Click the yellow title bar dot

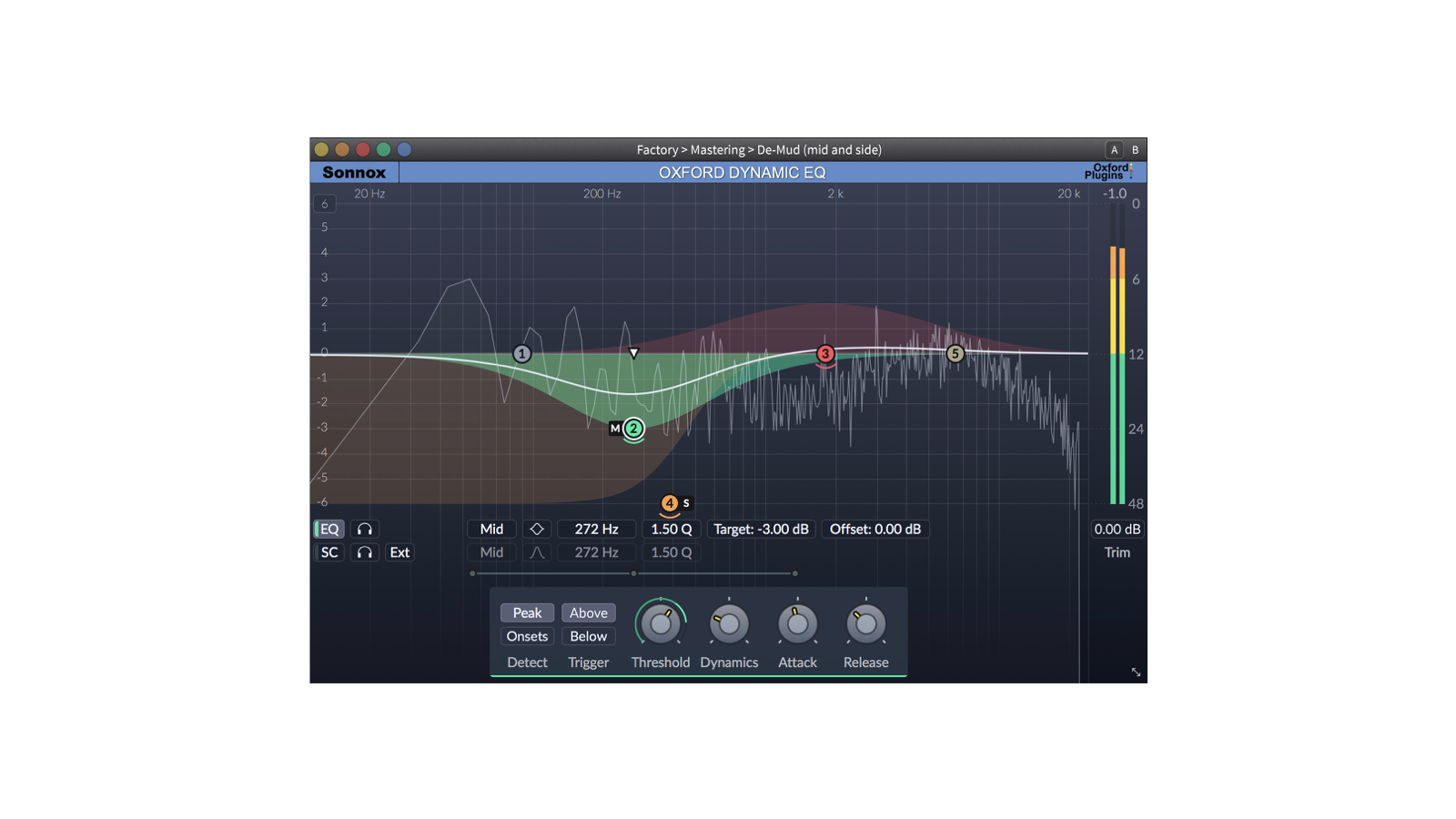coord(321,149)
